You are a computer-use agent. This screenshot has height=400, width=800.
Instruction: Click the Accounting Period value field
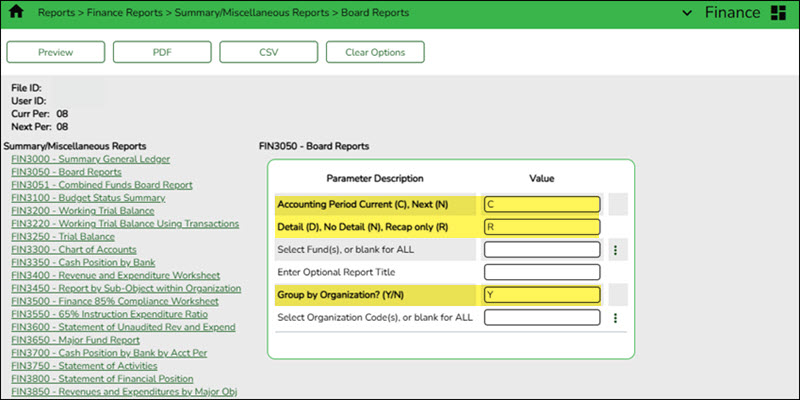[541, 205]
